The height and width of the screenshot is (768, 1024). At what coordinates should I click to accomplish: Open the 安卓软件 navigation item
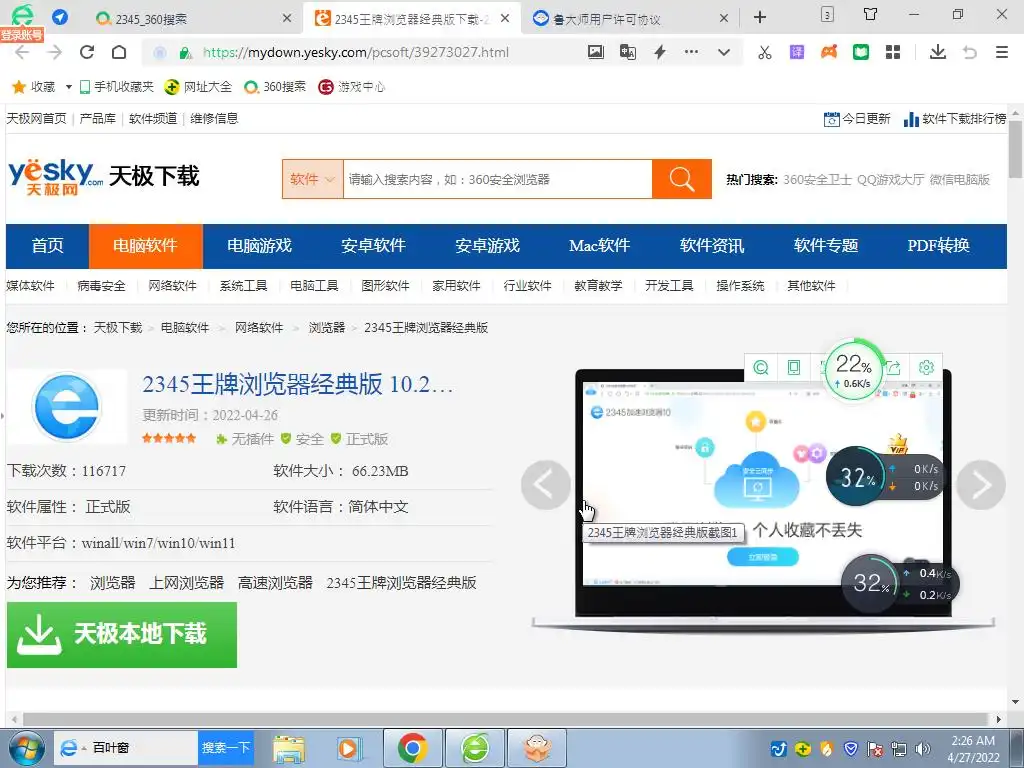click(374, 246)
